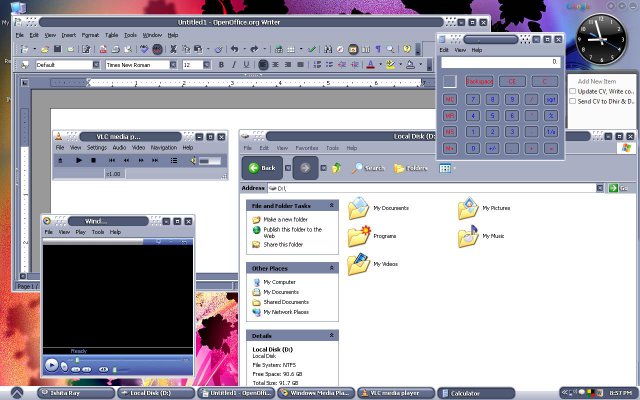This screenshot has width=640, height=400.
Task: Click the font color icon in Writer
Action: (371, 64)
